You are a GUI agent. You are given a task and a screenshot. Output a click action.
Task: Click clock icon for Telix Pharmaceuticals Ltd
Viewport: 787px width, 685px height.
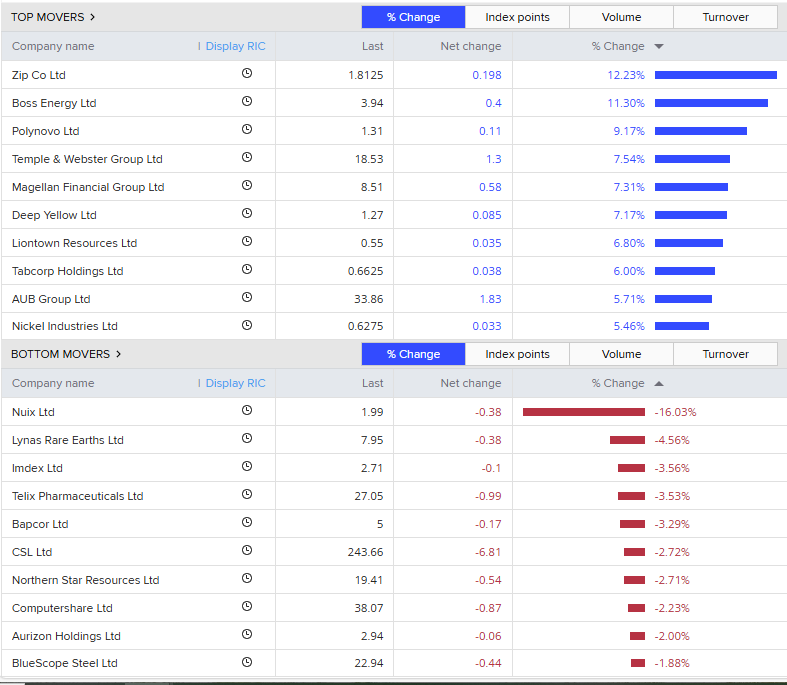point(246,495)
